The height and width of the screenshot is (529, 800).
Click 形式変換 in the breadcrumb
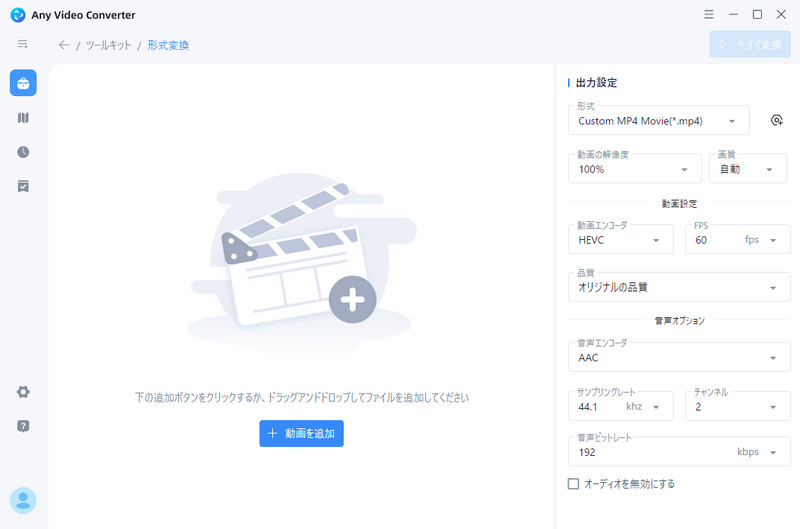point(168,45)
